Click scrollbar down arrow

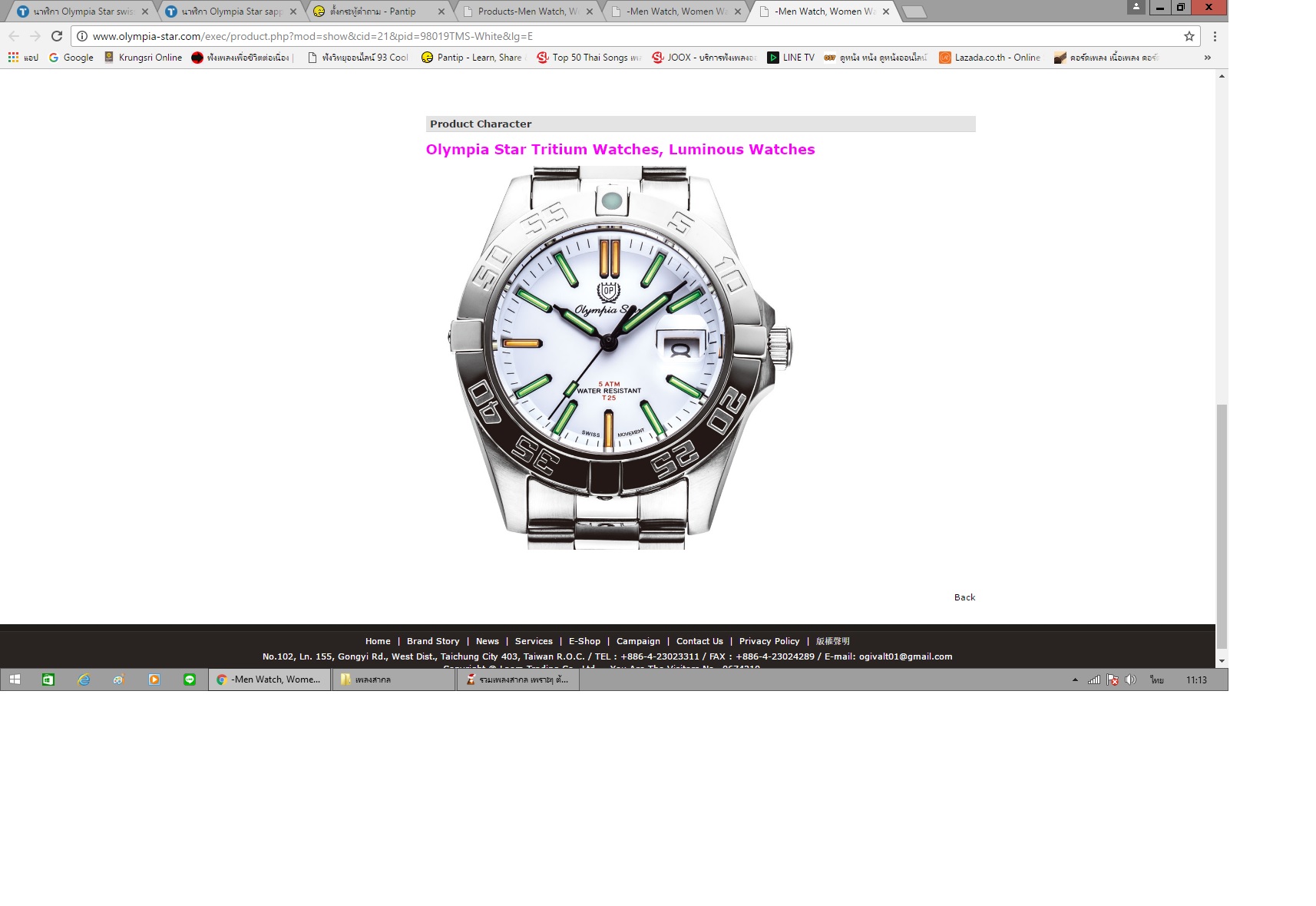click(x=1222, y=660)
